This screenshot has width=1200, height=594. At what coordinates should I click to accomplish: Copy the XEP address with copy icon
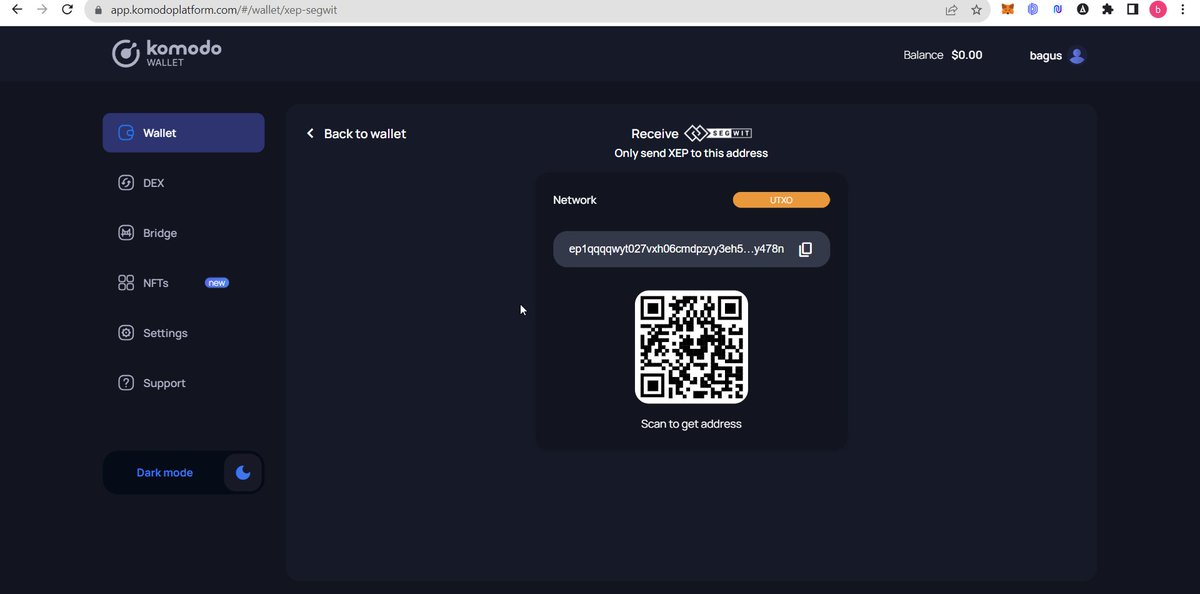tap(805, 249)
